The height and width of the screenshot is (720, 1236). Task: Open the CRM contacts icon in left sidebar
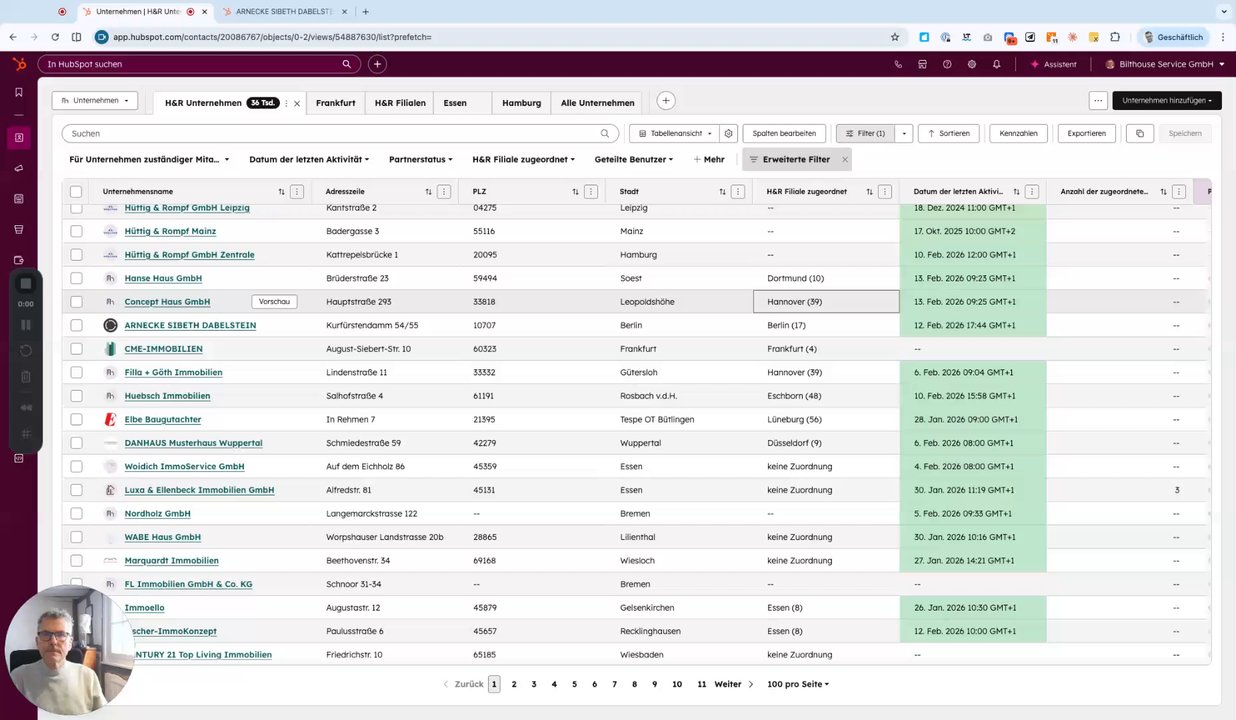click(18, 138)
